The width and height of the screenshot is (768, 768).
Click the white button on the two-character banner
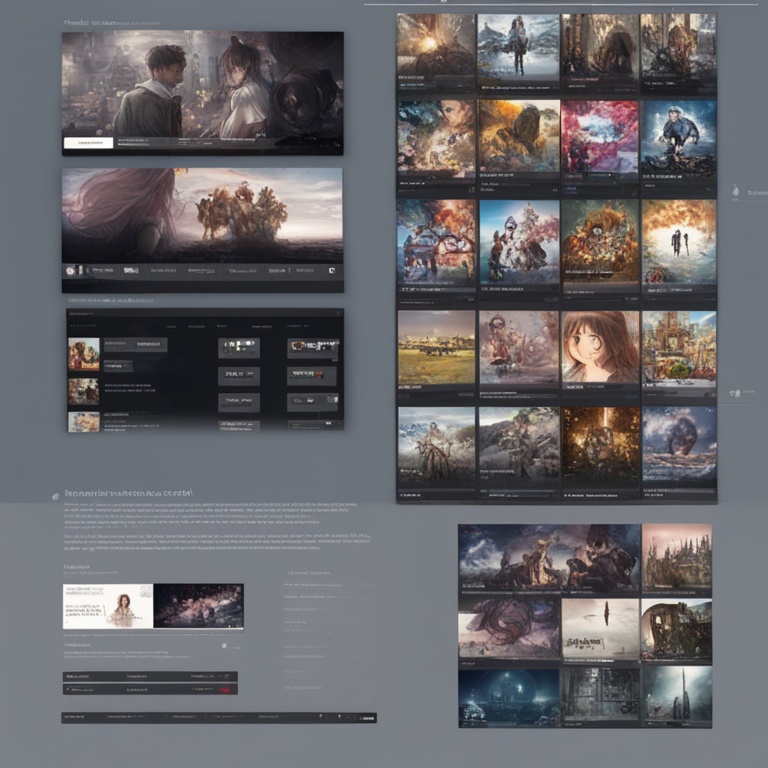click(x=88, y=143)
